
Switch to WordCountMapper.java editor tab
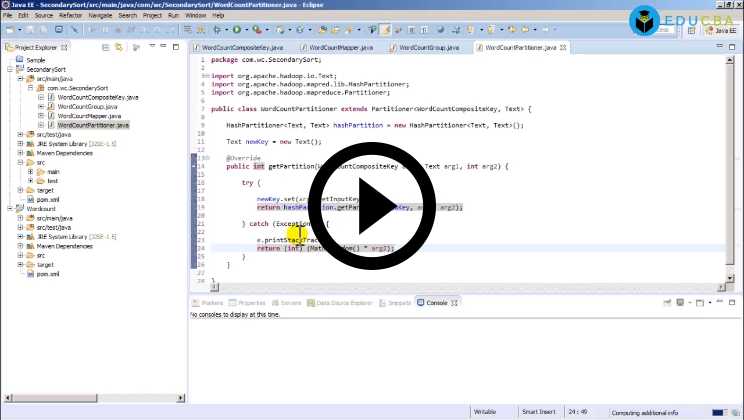[343, 47]
